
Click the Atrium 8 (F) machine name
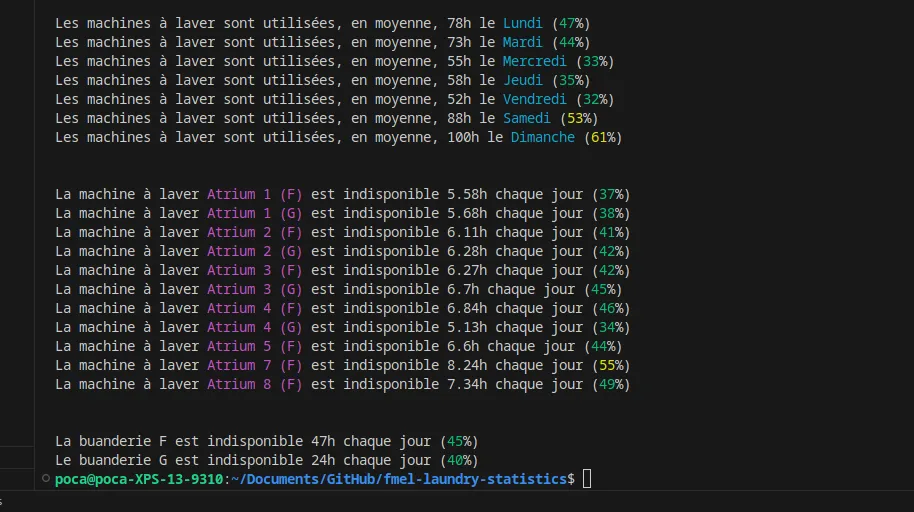pos(254,384)
